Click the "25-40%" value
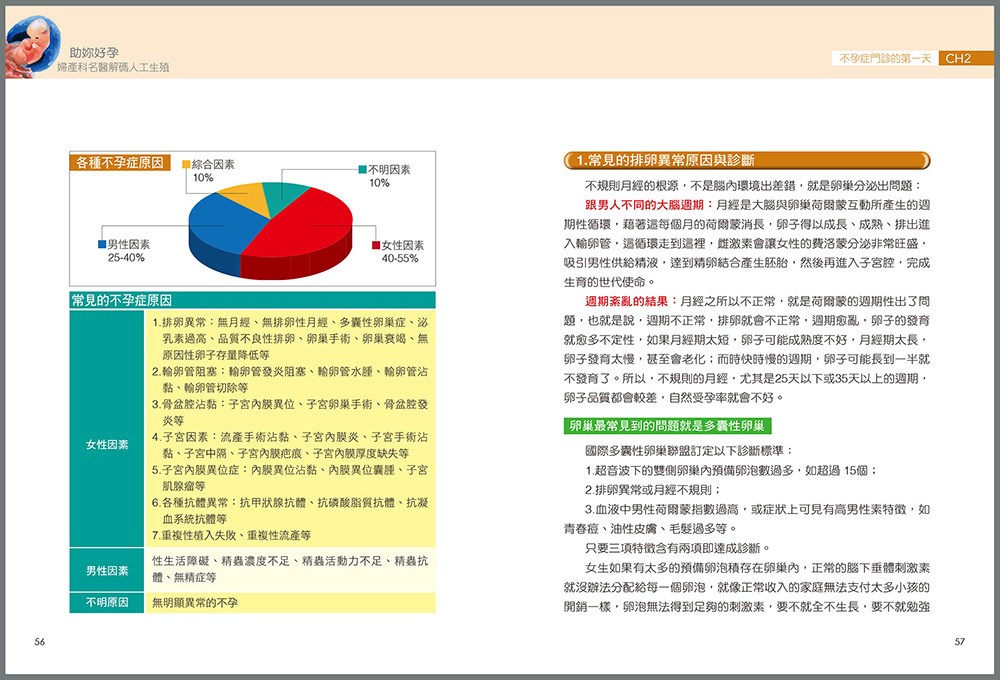The image size is (1000, 680). [126, 258]
